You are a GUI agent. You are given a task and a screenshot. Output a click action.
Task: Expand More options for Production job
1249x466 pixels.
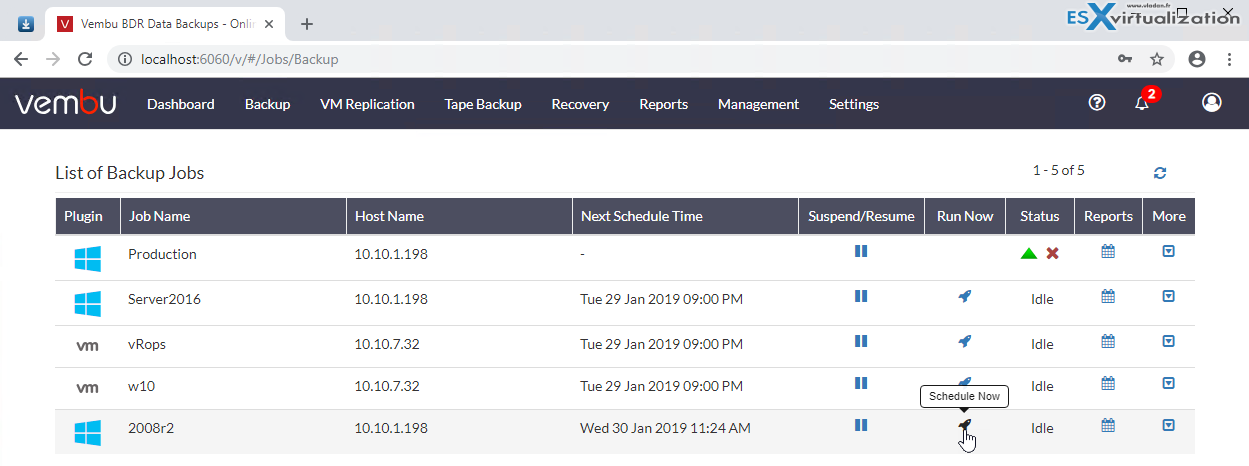point(1168,251)
